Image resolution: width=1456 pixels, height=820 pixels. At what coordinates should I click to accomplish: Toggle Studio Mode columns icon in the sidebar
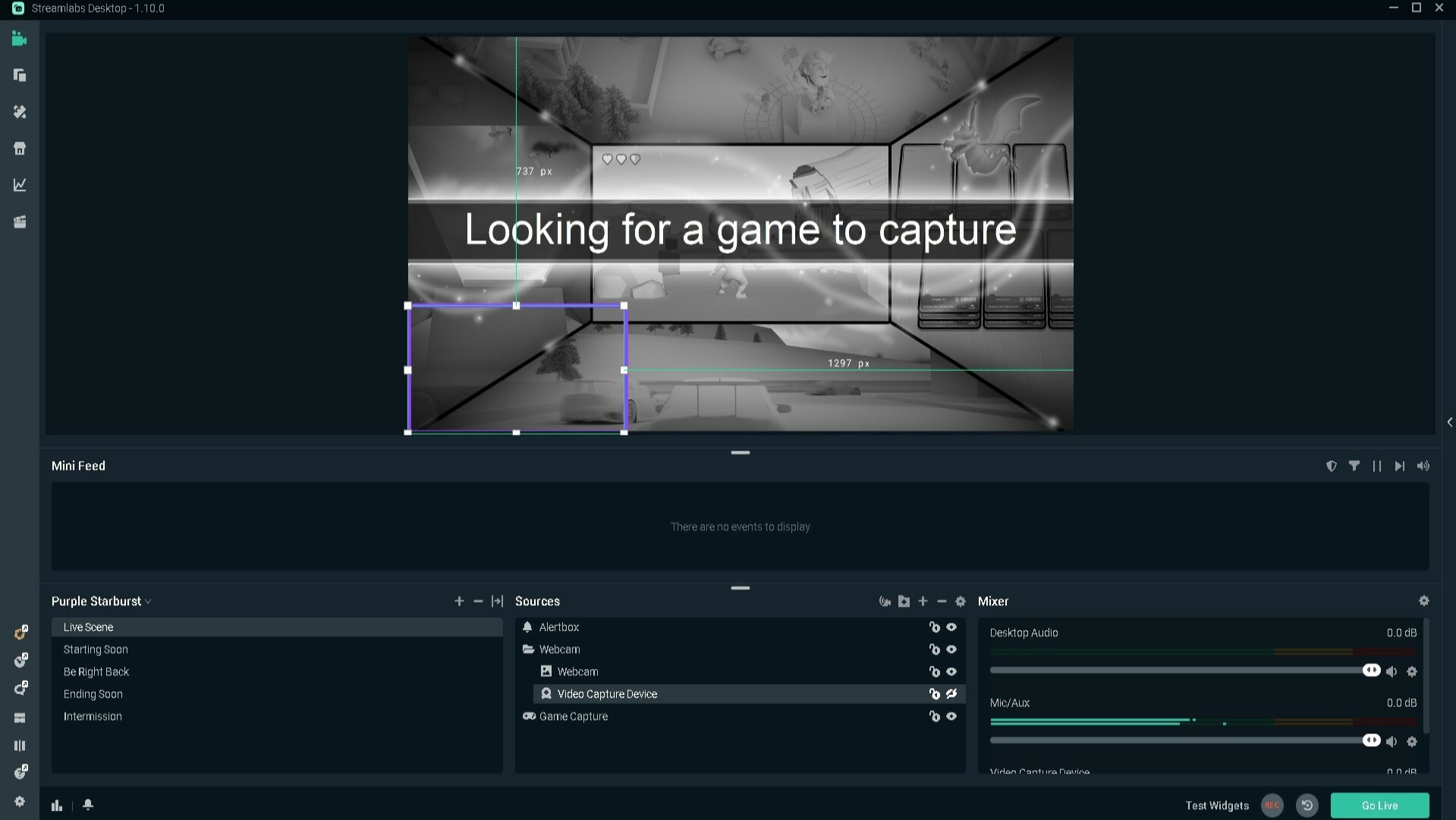click(x=20, y=746)
